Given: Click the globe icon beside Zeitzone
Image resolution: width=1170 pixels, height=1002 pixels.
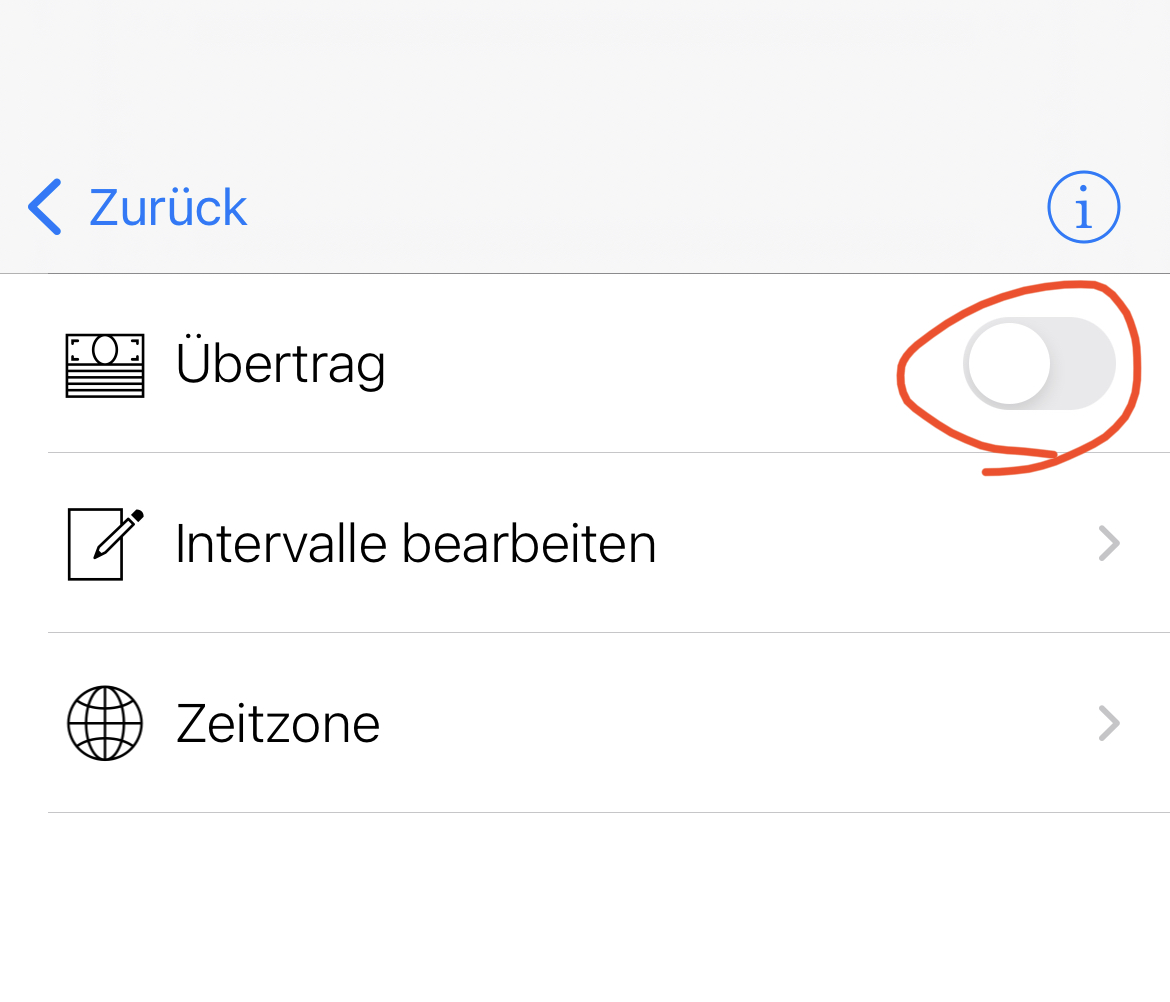Looking at the screenshot, I should coord(105,723).
